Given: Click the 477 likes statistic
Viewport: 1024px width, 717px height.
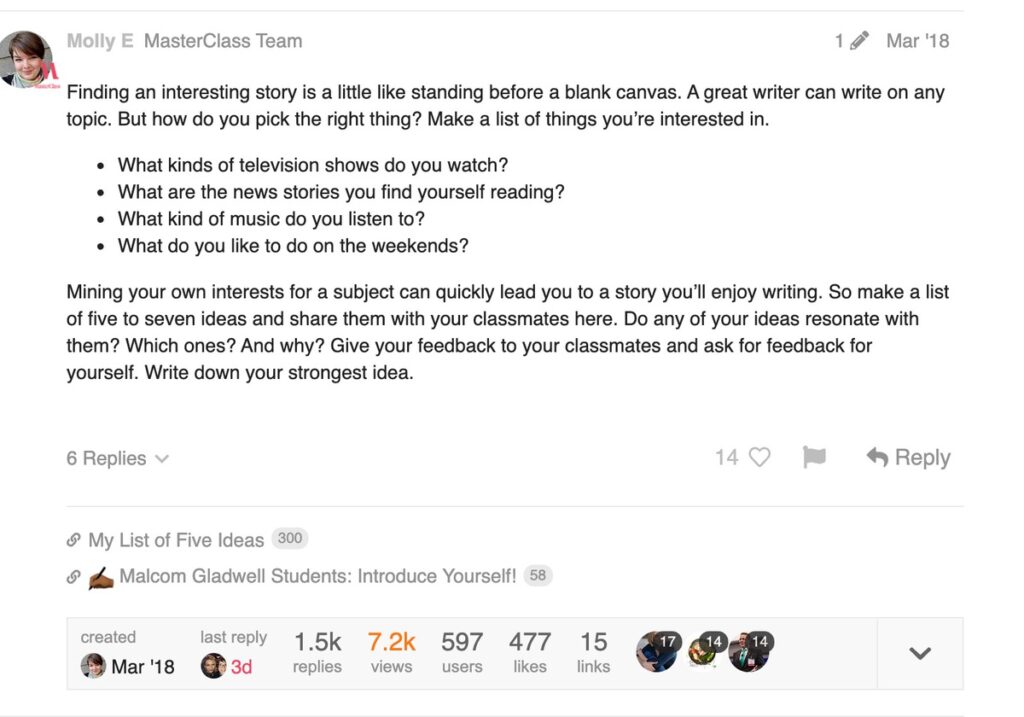Looking at the screenshot, I should [529, 652].
